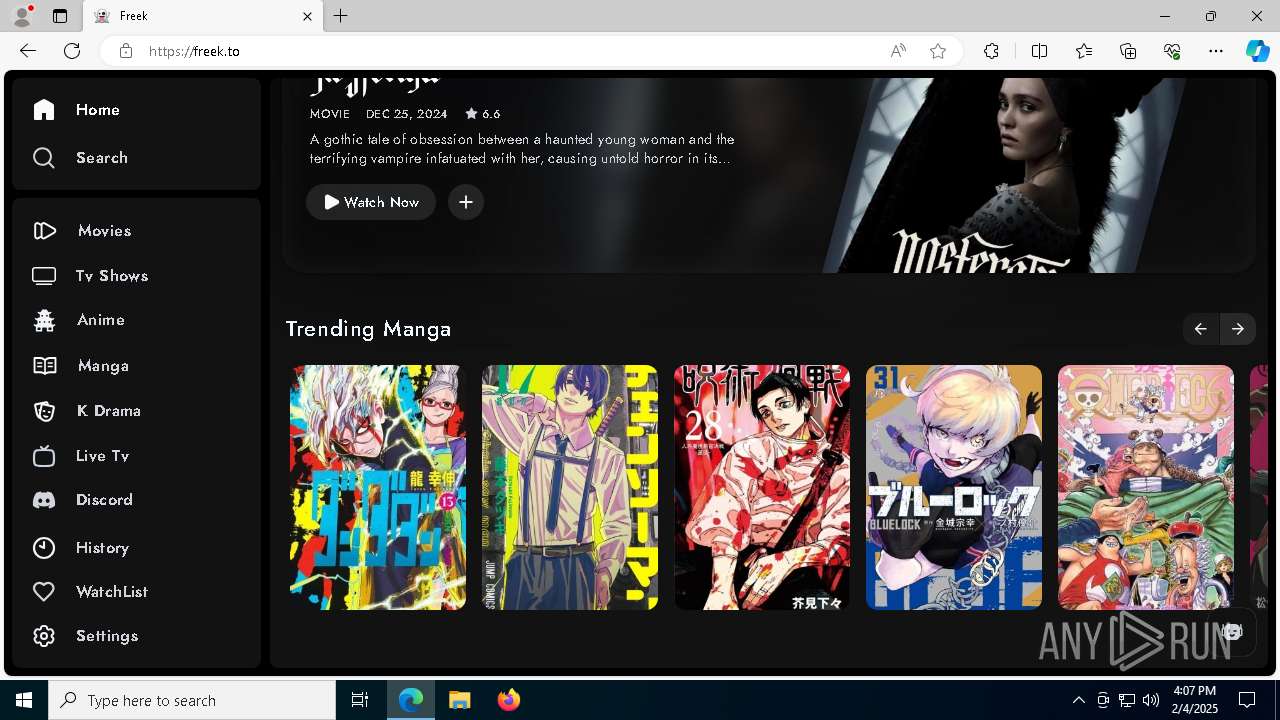Open the One Piece manga cover
The width and height of the screenshot is (1280, 720).
point(1146,487)
